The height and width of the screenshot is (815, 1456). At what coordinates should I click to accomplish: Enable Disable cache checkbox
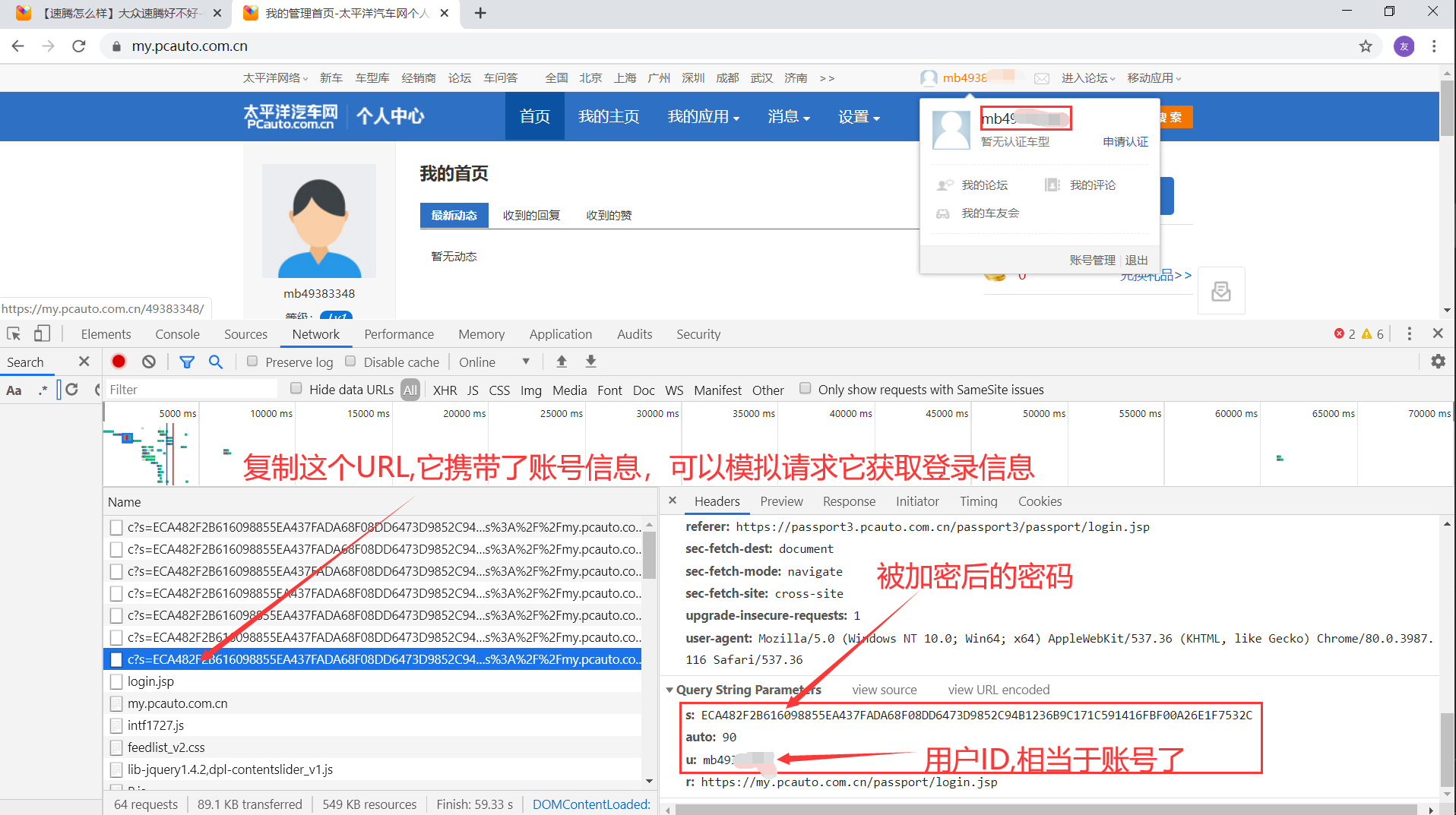tap(350, 362)
